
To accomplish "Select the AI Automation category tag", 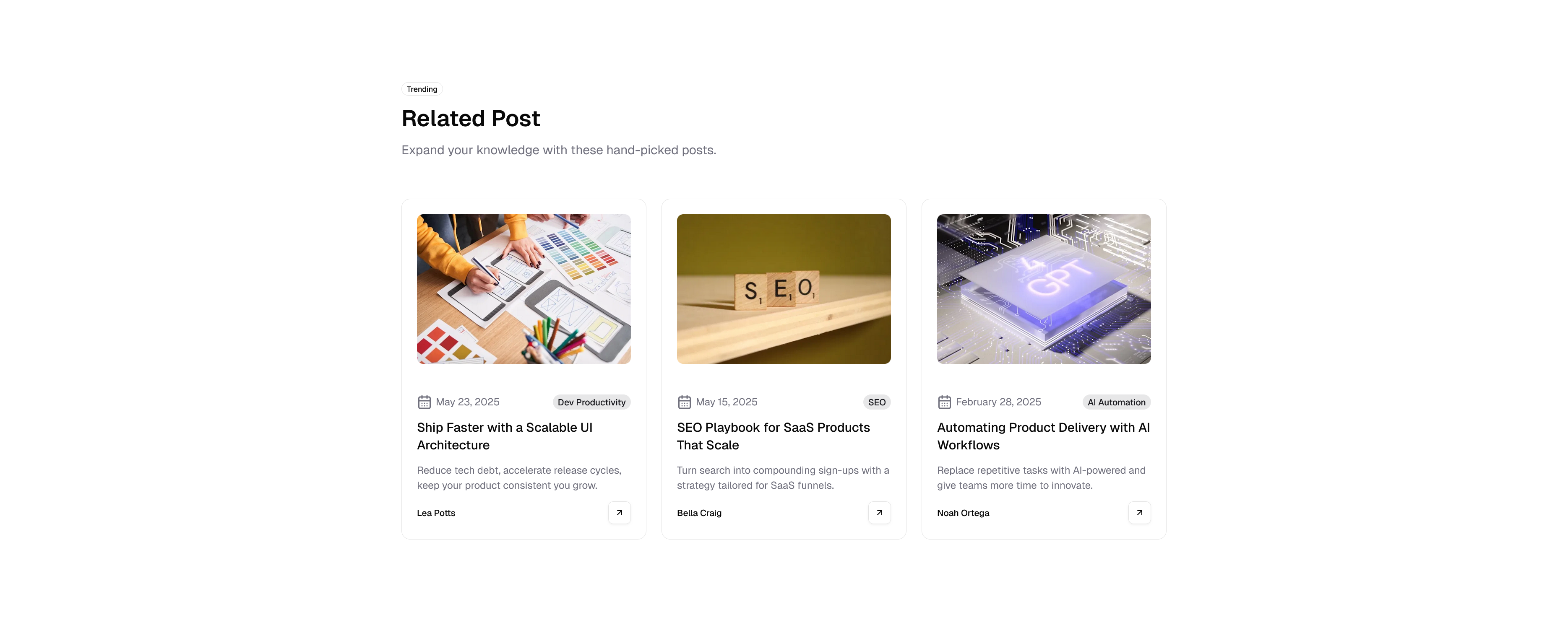I will 1116,402.
